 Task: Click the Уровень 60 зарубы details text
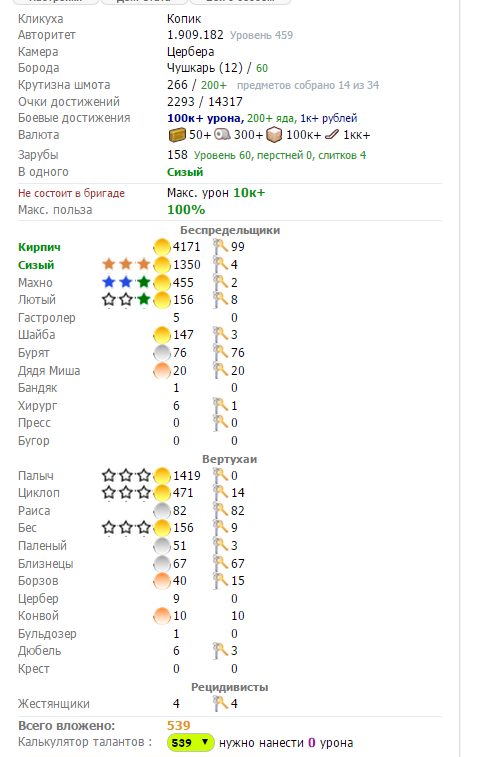point(223,155)
